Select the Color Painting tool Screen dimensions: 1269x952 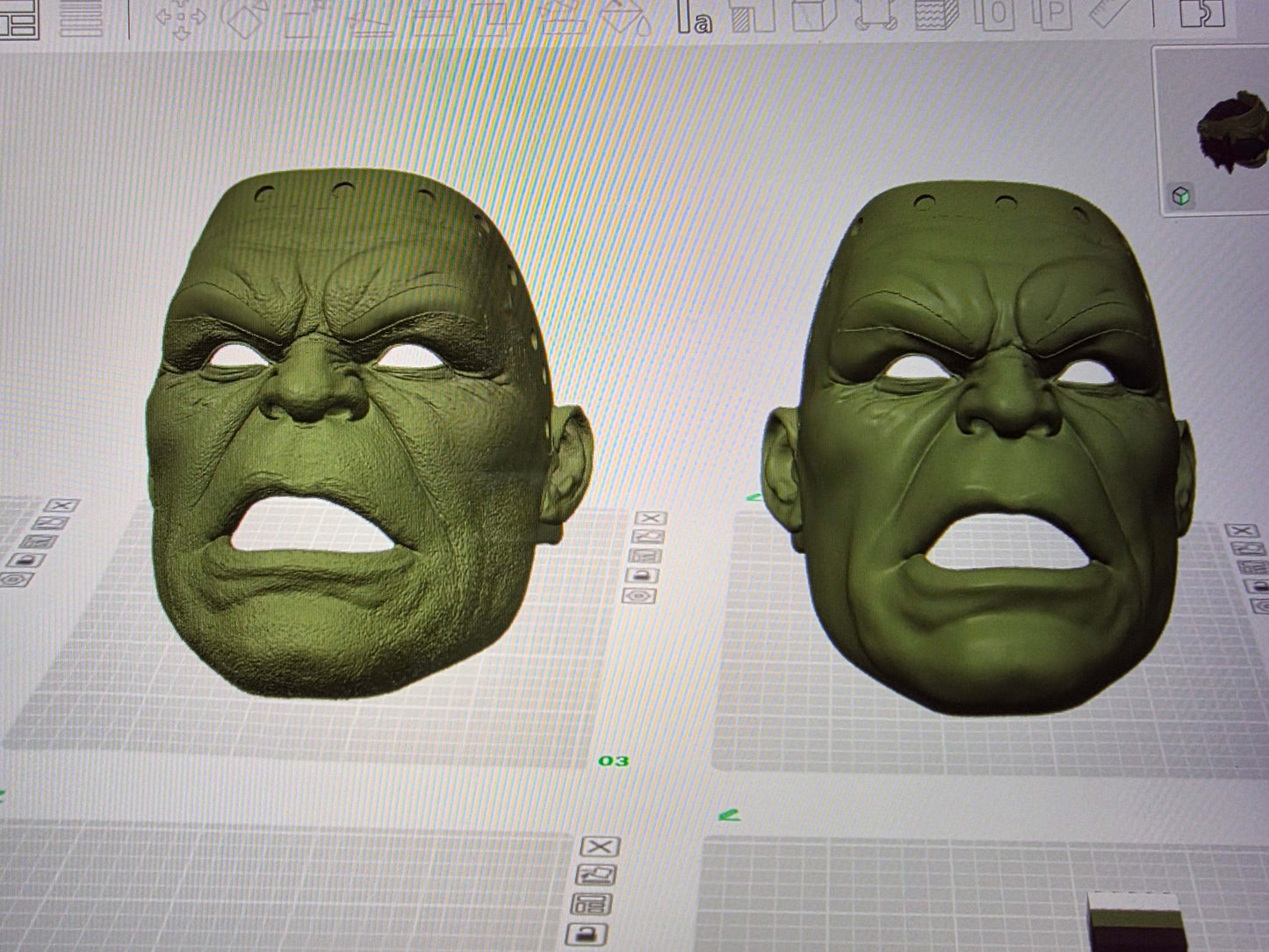click(x=752, y=15)
